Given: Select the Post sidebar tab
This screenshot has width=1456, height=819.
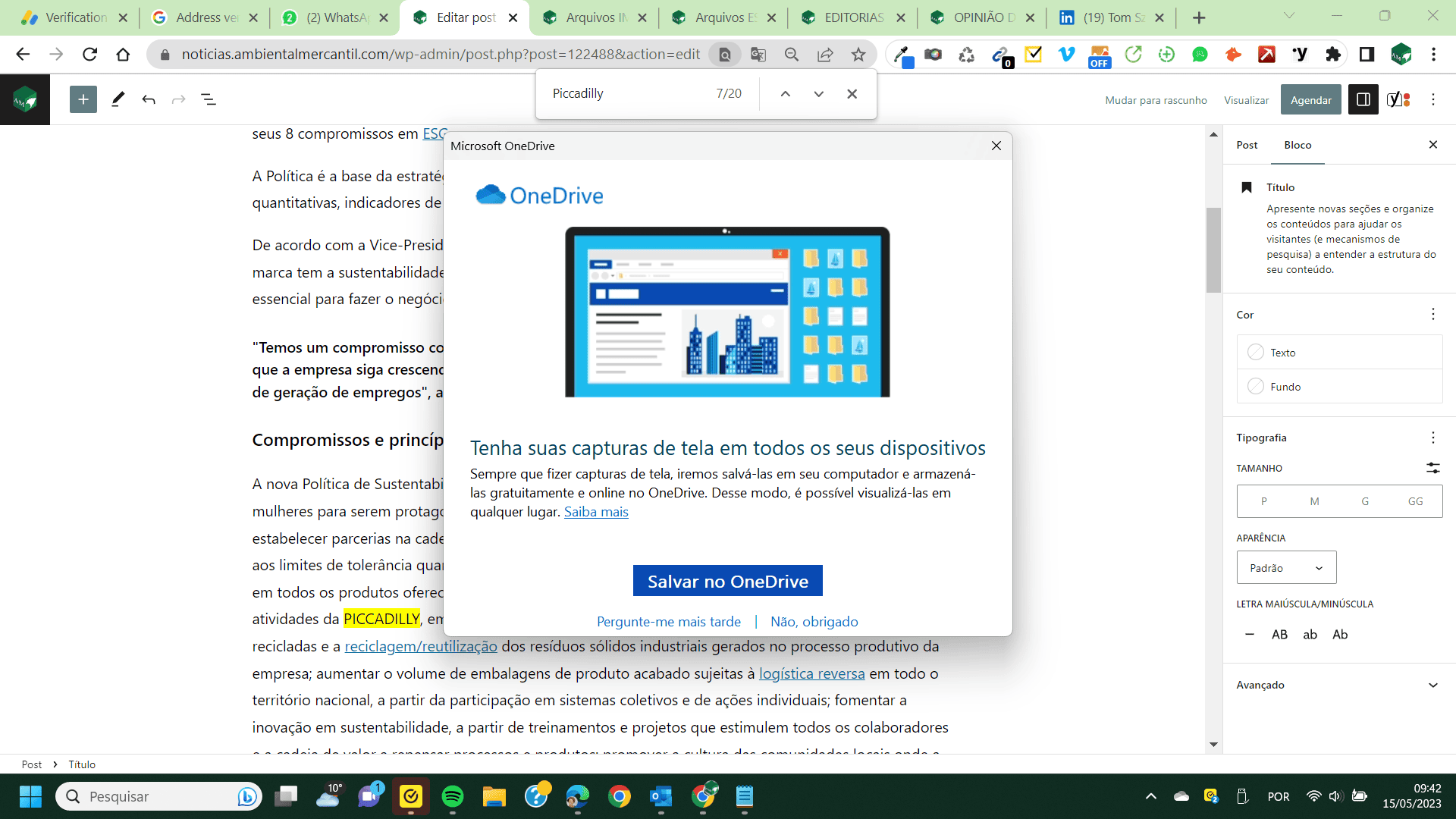Looking at the screenshot, I should [x=1247, y=145].
